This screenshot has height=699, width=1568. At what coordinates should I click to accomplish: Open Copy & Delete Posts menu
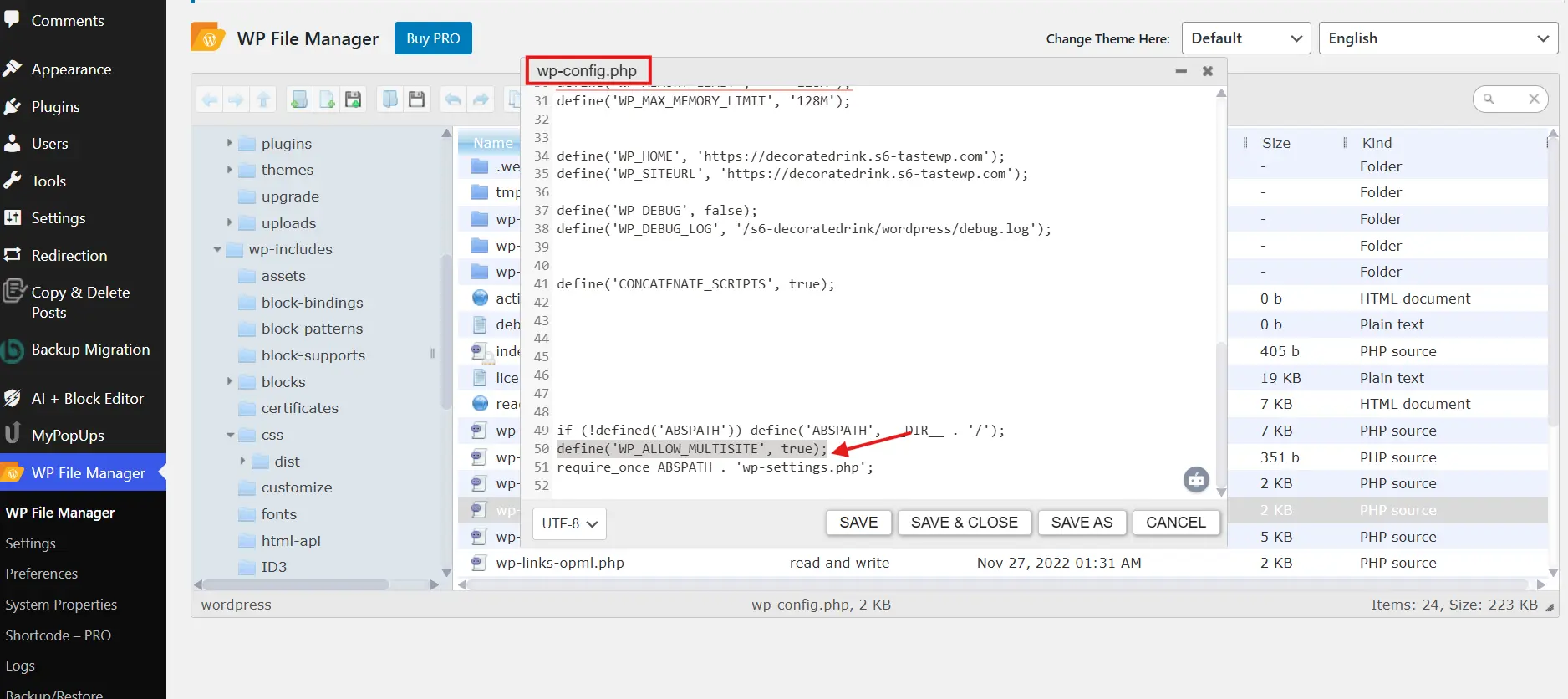(80, 302)
